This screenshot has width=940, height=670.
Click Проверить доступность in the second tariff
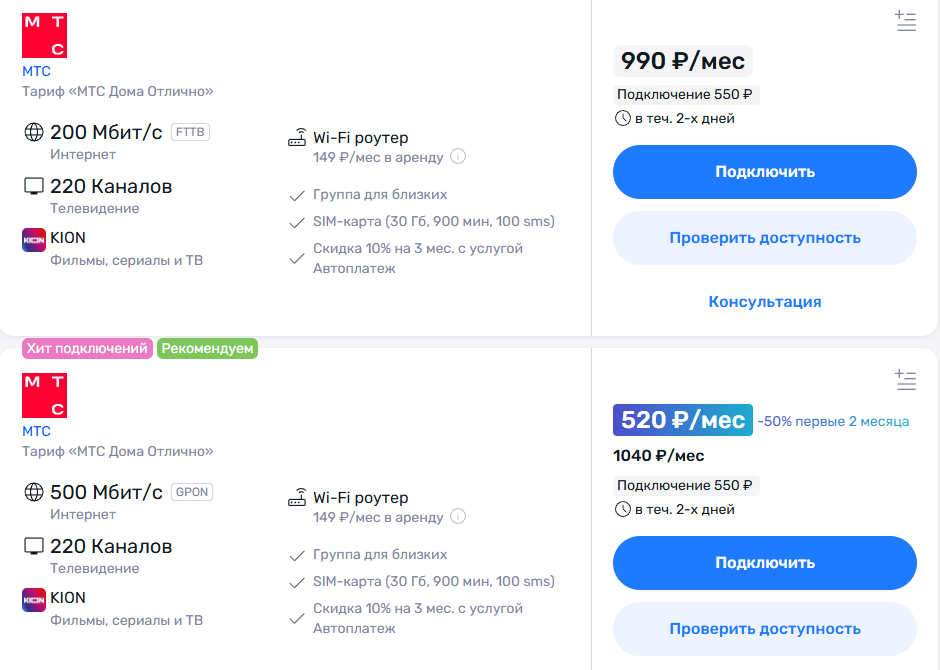[x=764, y=629]
